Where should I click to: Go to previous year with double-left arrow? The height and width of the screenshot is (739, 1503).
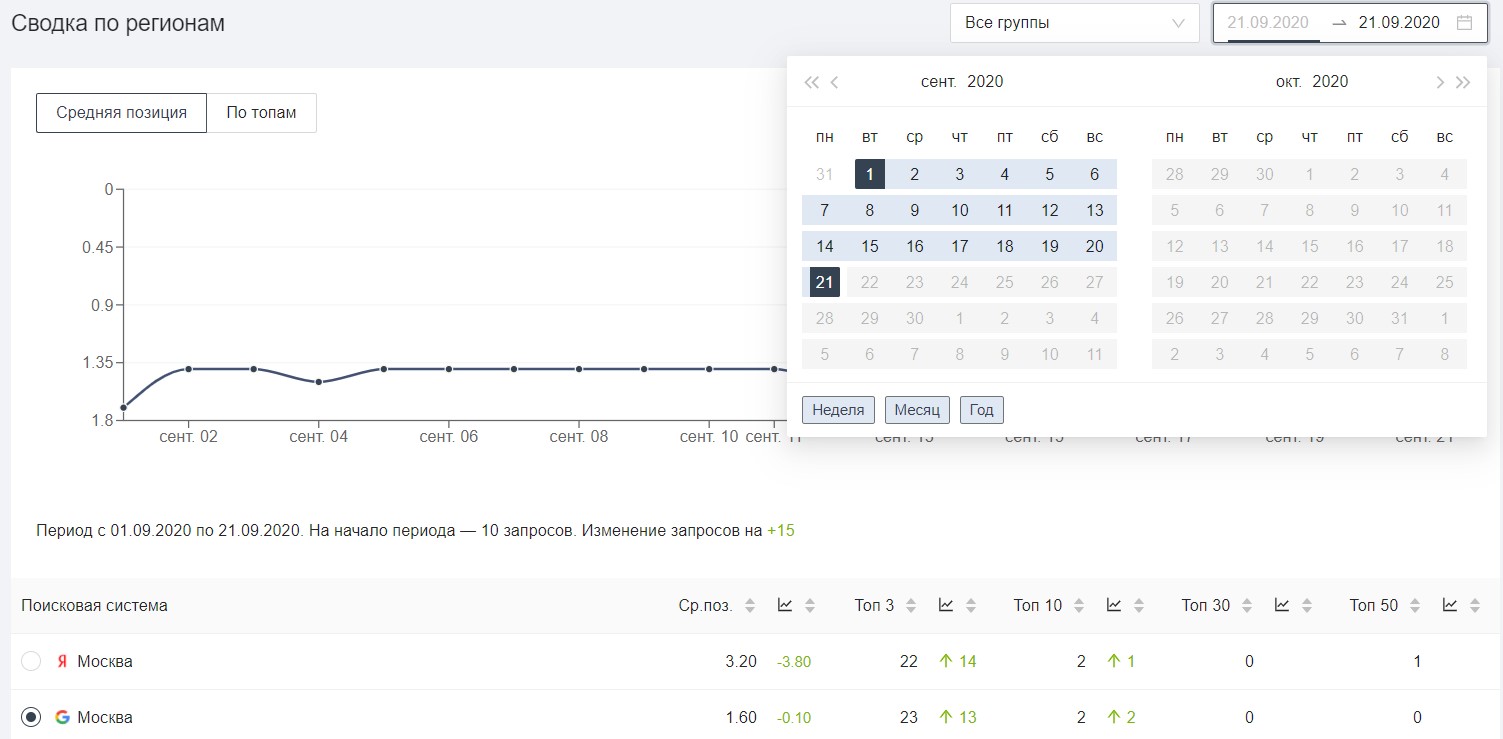pyautogui.click(x=811, y=82)
